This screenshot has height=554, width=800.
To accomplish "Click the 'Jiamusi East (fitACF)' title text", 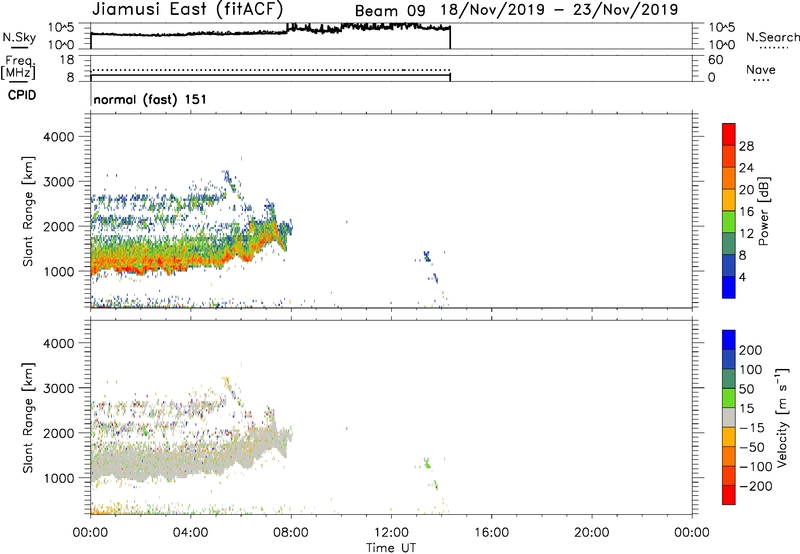I will 187,9.
